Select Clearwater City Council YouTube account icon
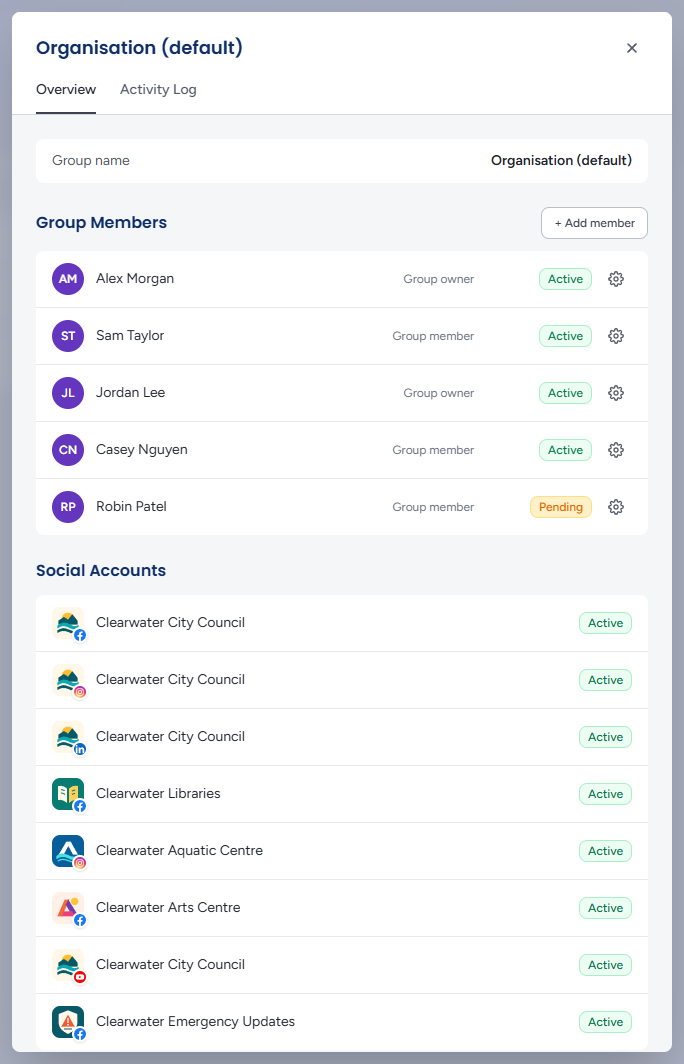The image size is (684, 1064). coord(69,966)
